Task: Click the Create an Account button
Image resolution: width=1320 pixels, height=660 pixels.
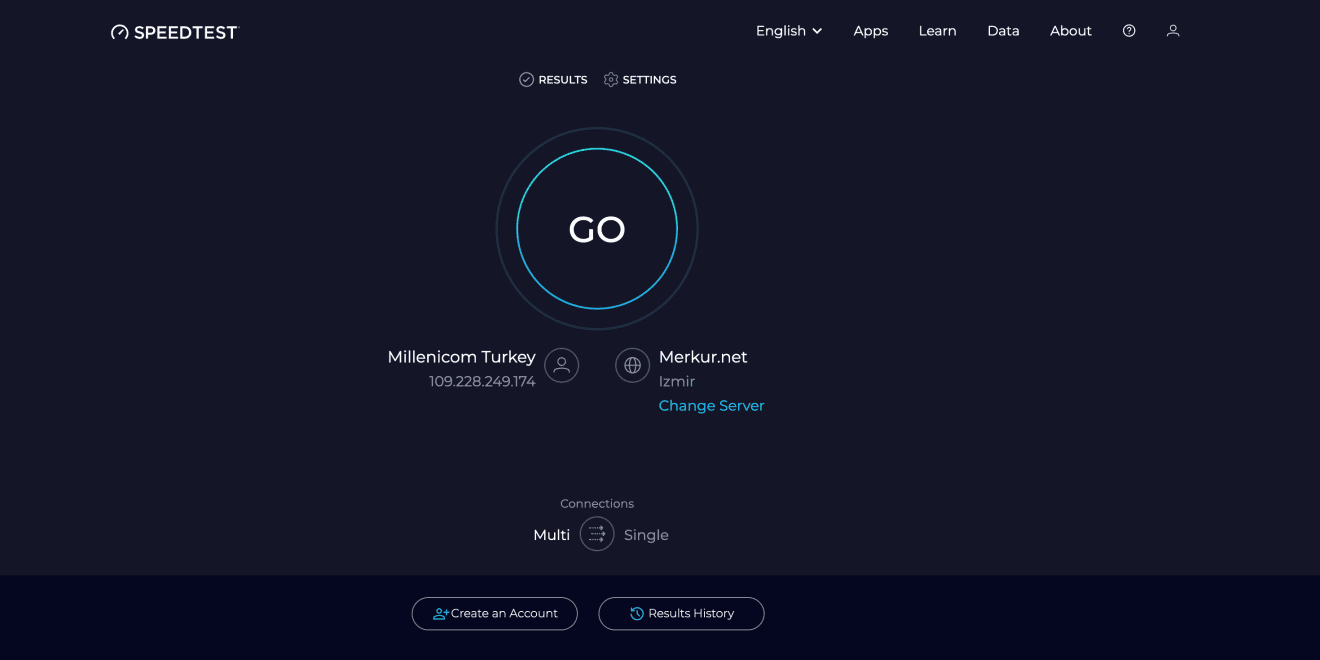Action: tap(495, 613)
